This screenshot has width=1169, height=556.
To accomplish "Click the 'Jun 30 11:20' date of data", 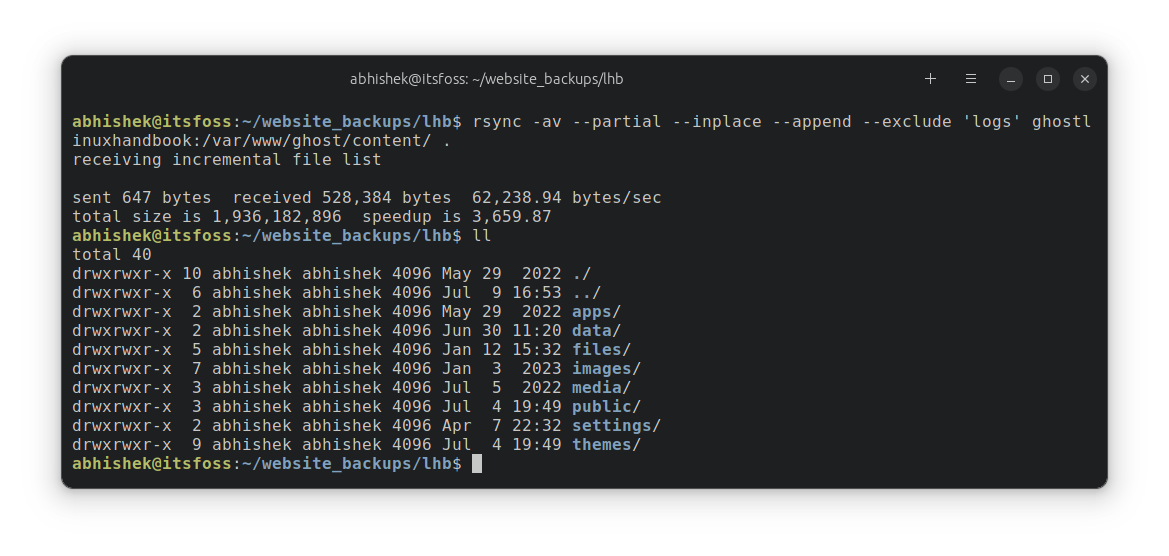I will click(502, 331).
